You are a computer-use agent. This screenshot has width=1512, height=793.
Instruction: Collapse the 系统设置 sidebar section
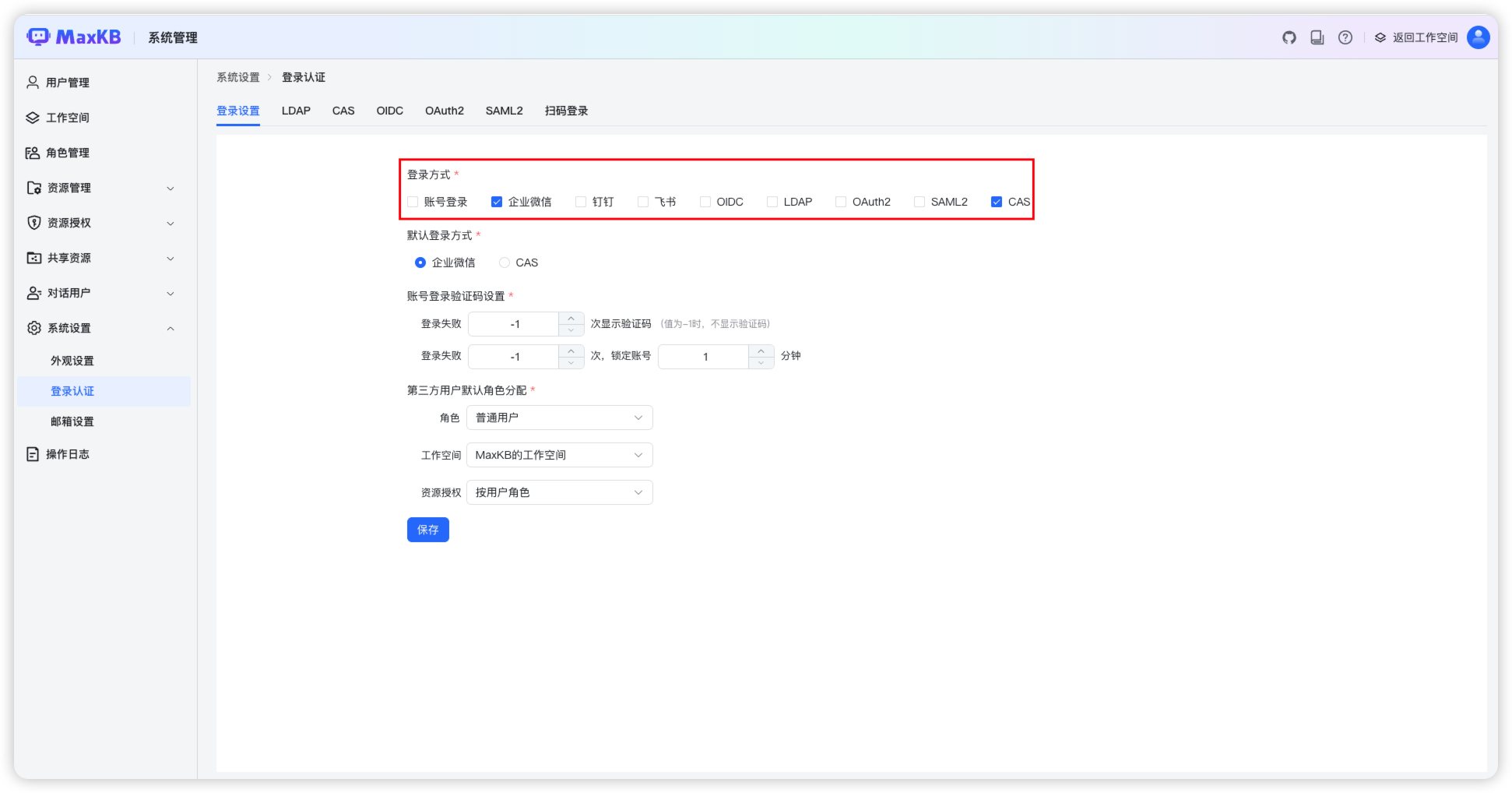171,328
